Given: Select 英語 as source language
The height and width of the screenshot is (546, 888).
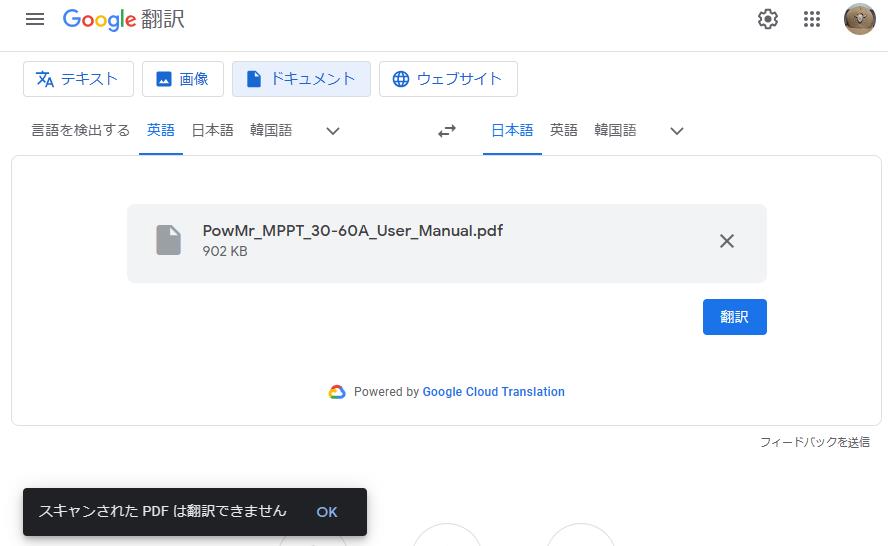Looking at the screenshot, I should [x=161, y=130].
